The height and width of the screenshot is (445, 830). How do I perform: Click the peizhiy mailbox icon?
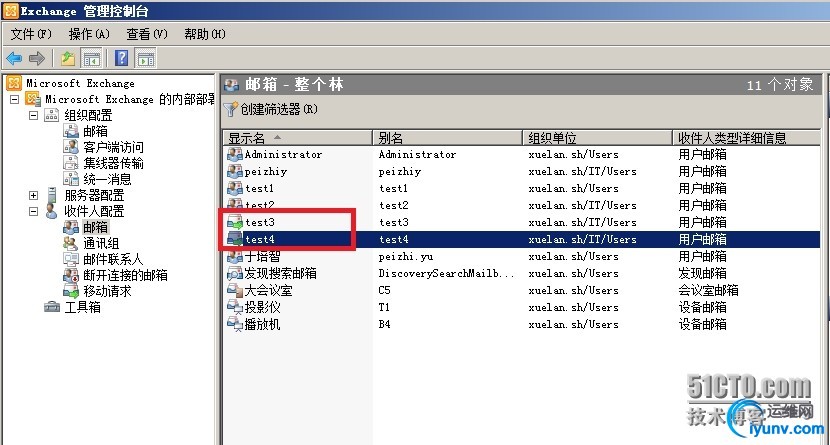(x=234, y=171)
